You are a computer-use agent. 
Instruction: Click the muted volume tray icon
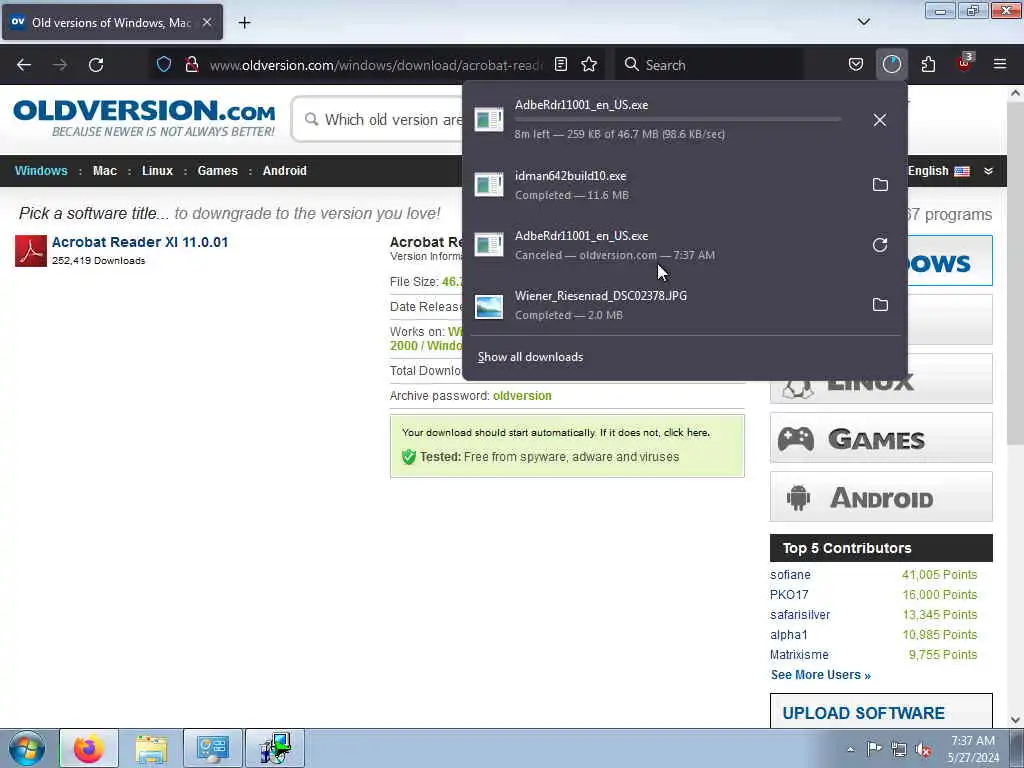(923, 750)
